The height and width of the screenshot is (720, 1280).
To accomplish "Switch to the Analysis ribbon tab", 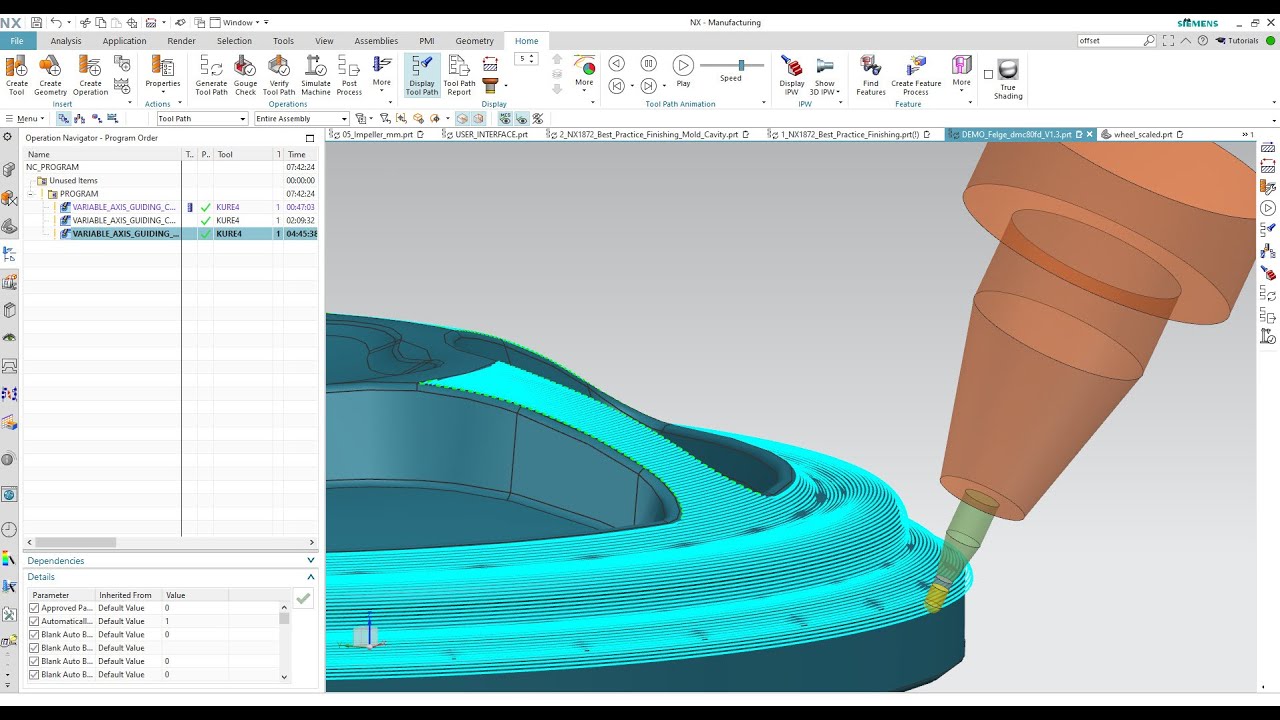I will 66,41.
